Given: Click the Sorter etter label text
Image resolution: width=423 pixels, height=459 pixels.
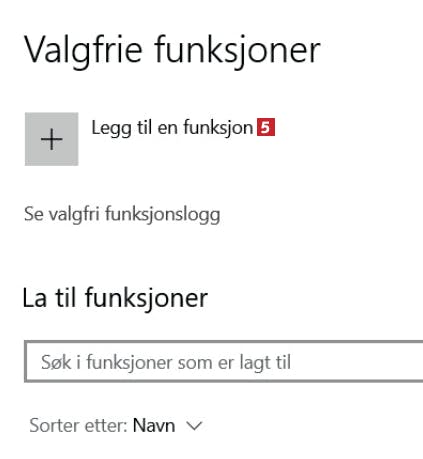Looking at the screenshot, I should click(78, 426).
